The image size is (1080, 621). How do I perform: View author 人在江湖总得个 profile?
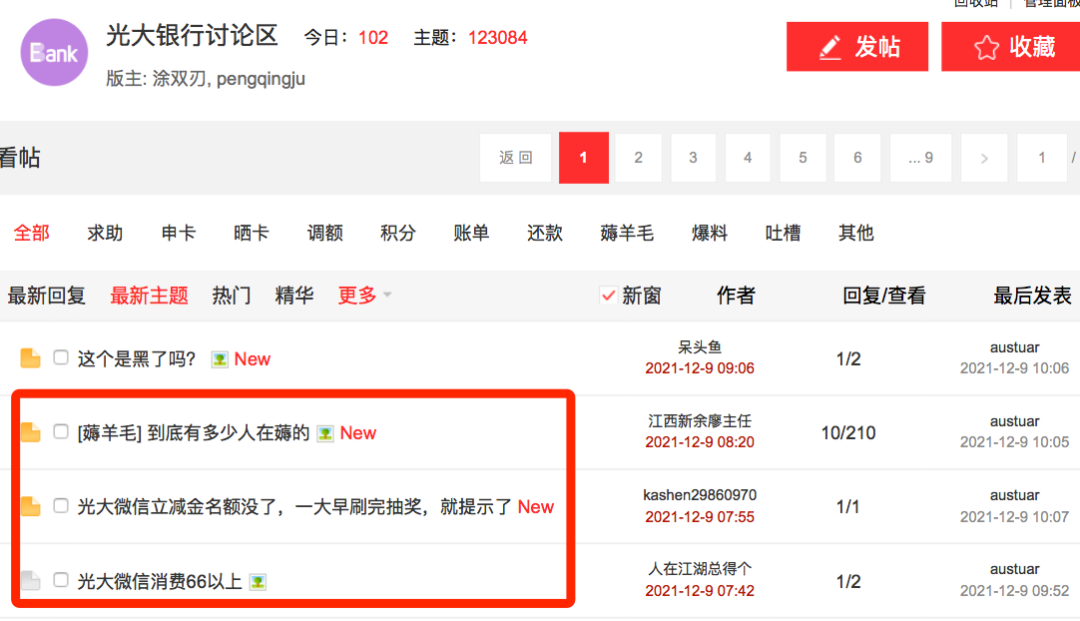click(x=700, y=569)
